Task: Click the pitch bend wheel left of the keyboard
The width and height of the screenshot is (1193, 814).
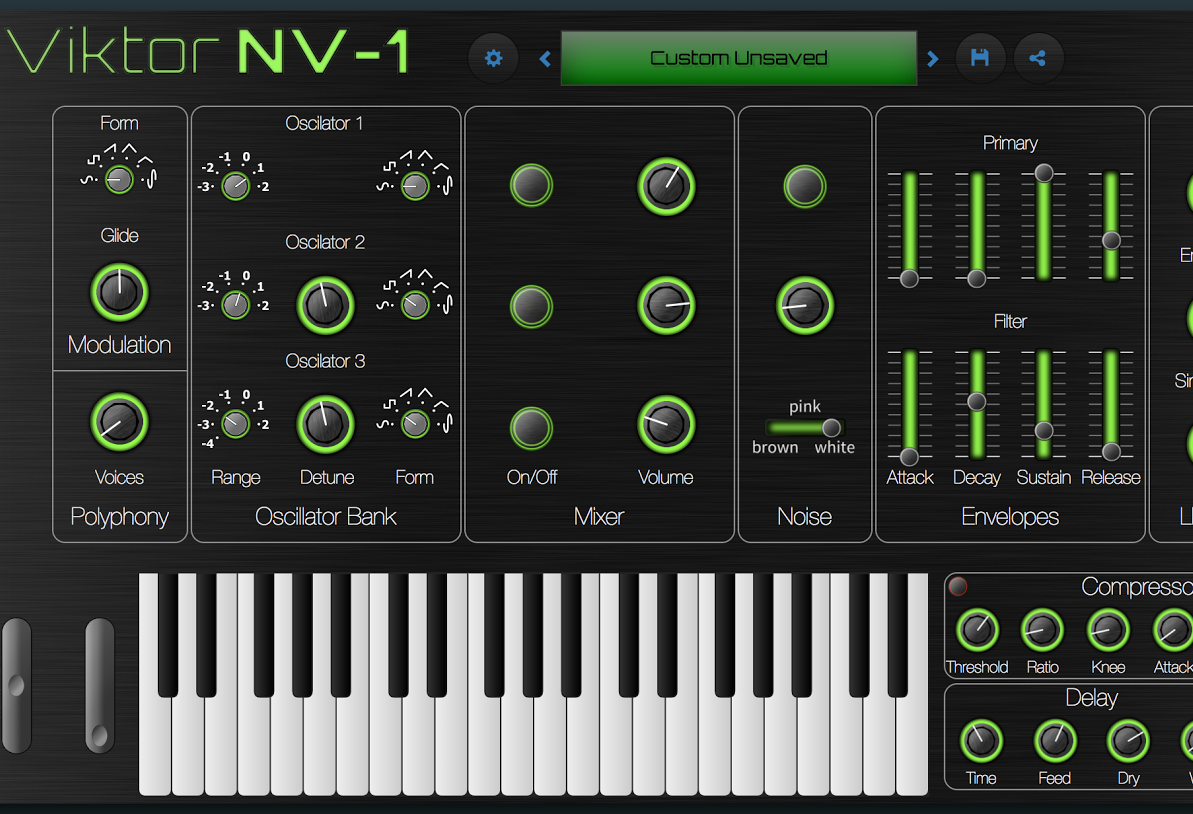Action: pos(17,685)
